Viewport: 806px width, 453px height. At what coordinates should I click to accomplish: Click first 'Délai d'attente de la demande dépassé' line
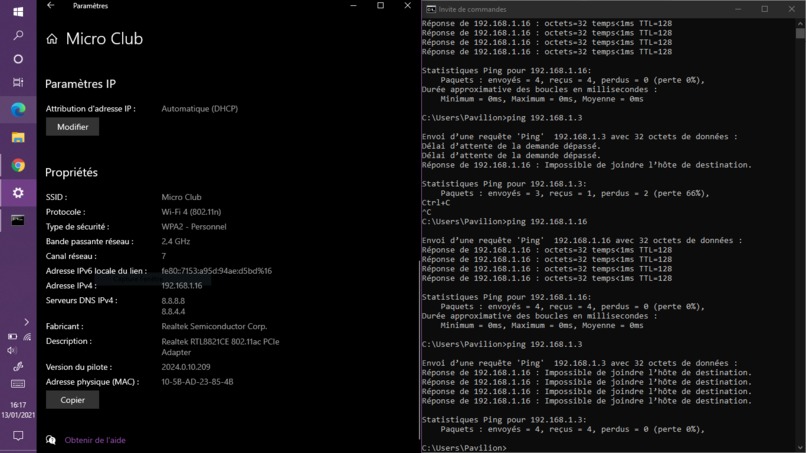tap(511, 146)
